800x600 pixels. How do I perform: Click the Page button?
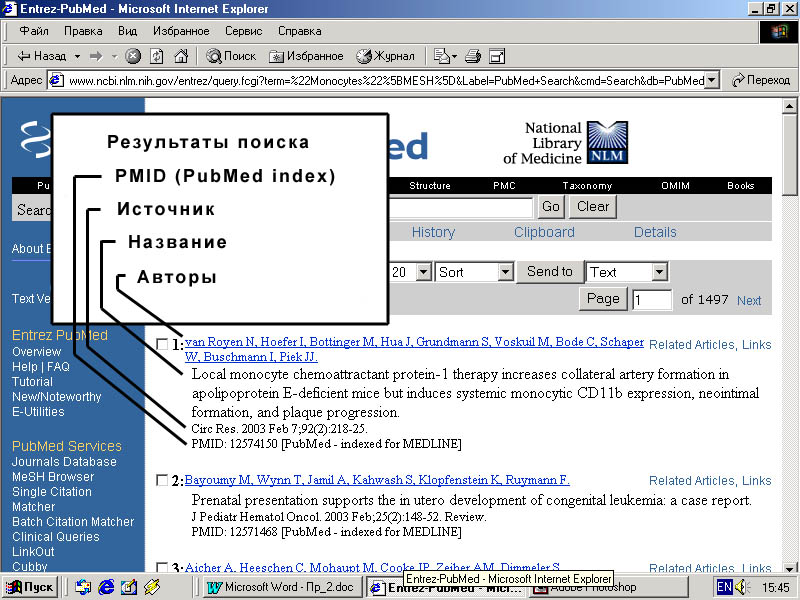coord(603,298)
